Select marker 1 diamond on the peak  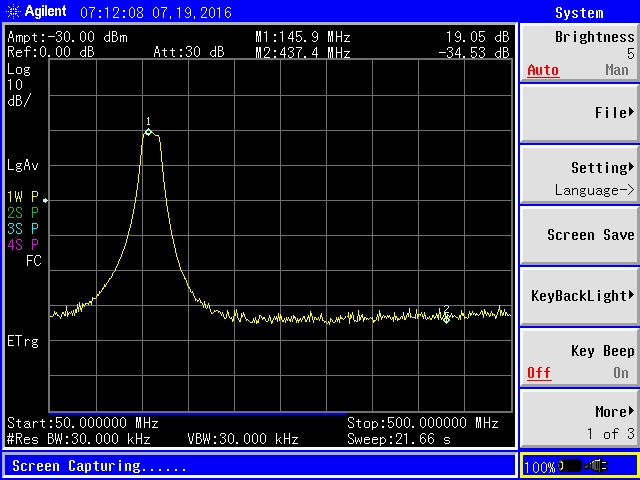[148, 131]
